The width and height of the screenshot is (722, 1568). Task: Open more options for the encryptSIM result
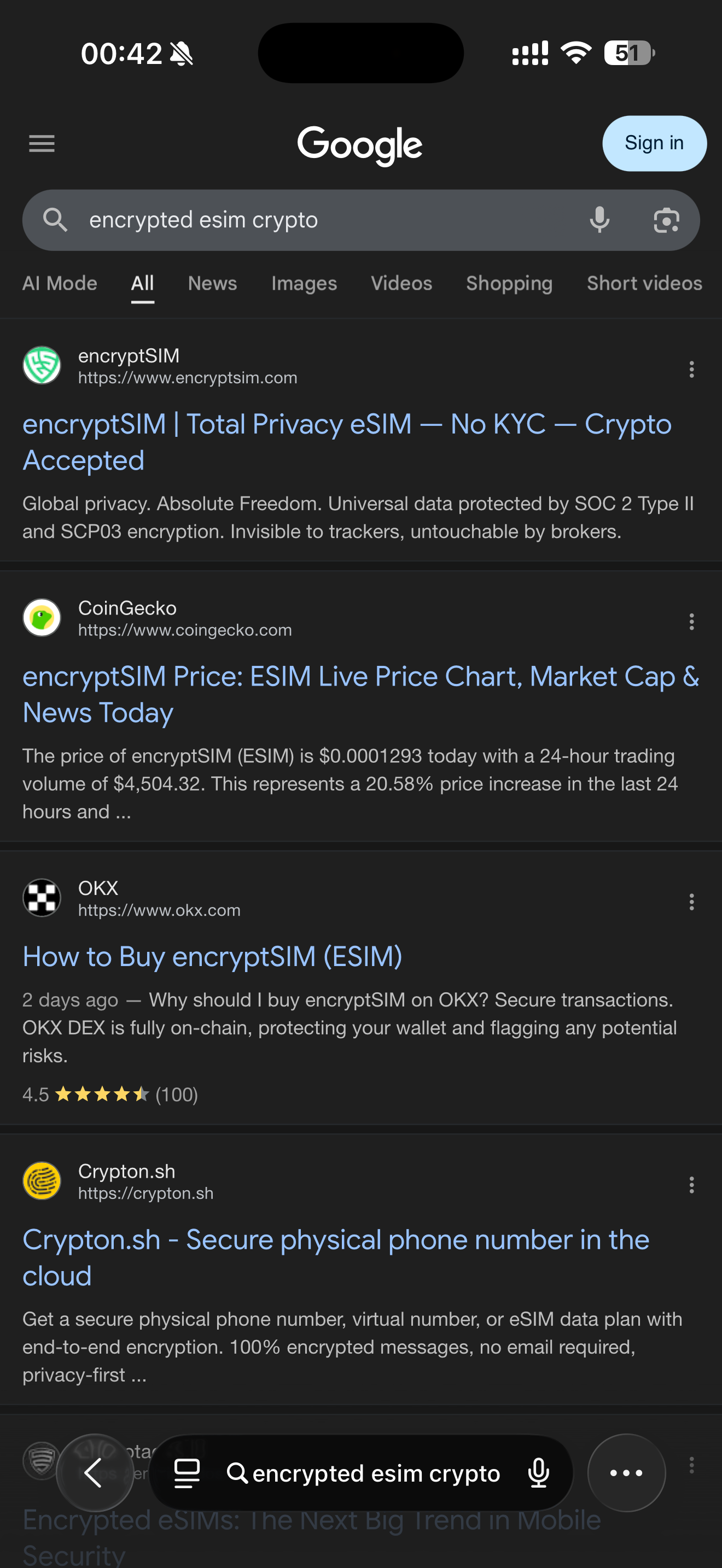pyautogui.click(x=691, y=369)
